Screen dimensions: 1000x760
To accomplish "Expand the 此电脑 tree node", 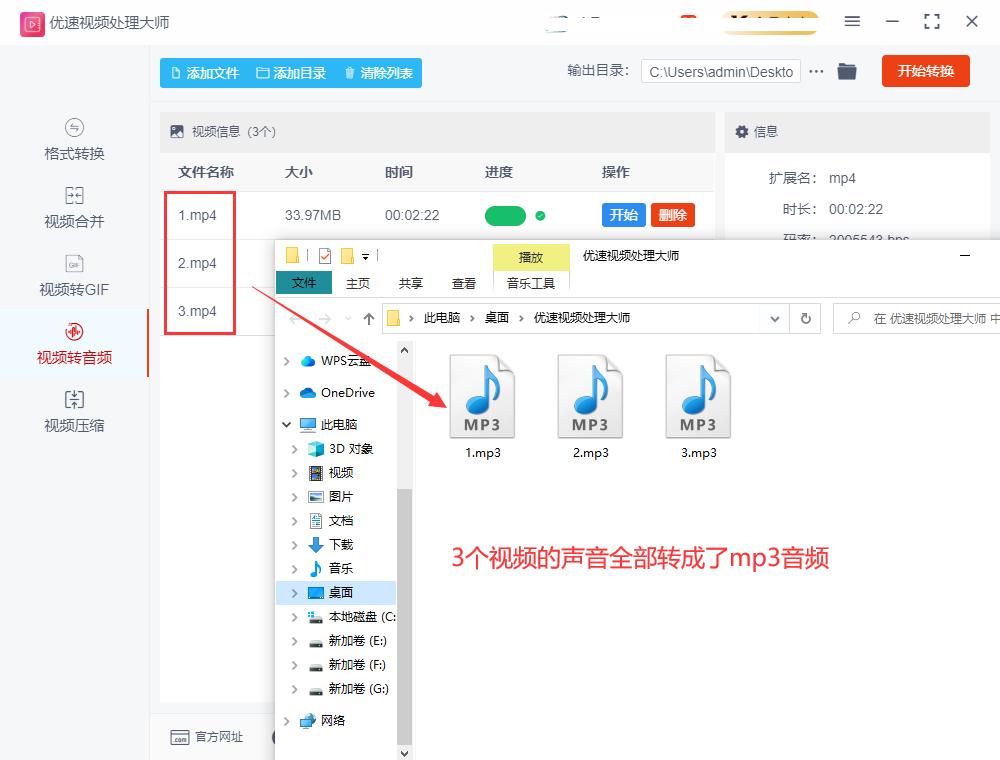I will 285,424.
